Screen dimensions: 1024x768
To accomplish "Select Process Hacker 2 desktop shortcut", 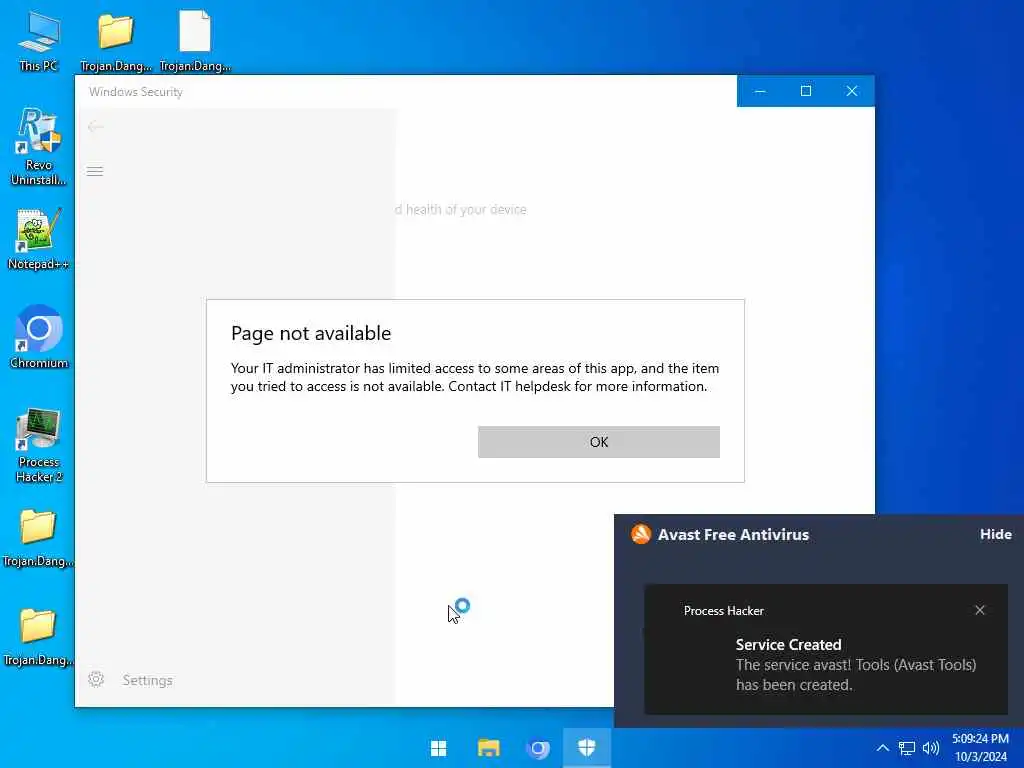I will [x=39, y=445].
